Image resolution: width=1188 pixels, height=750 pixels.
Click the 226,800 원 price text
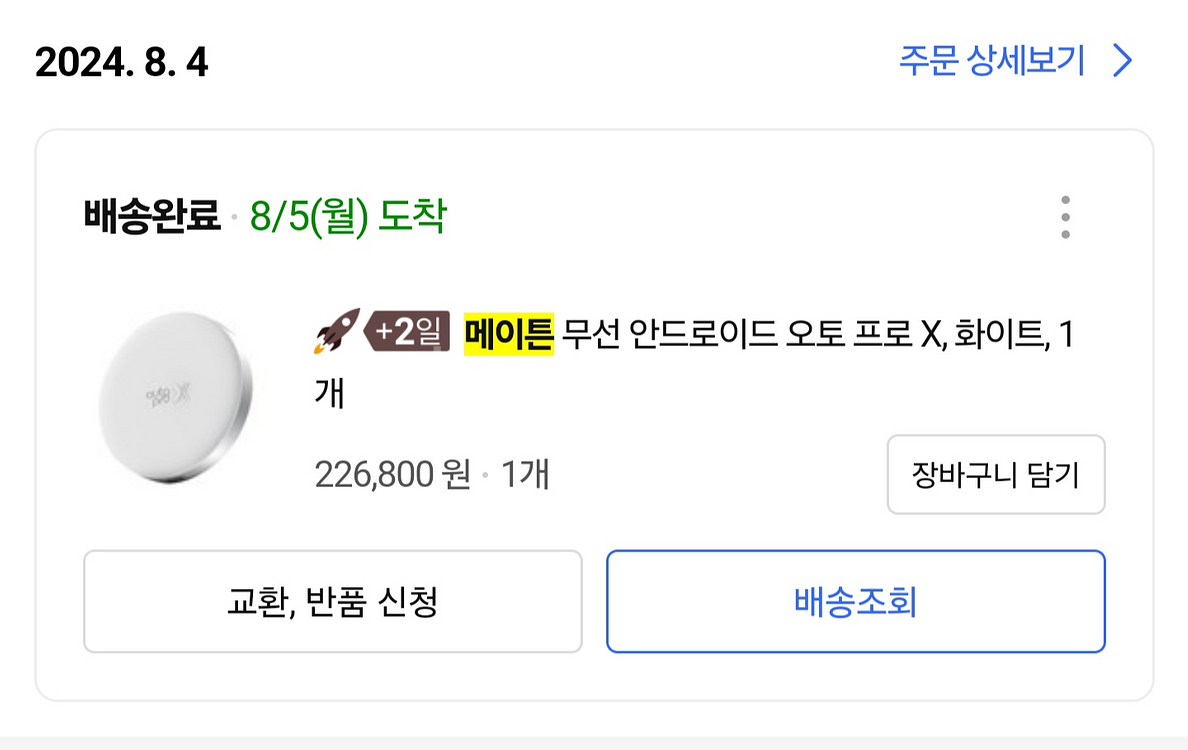tap(392, 474)
